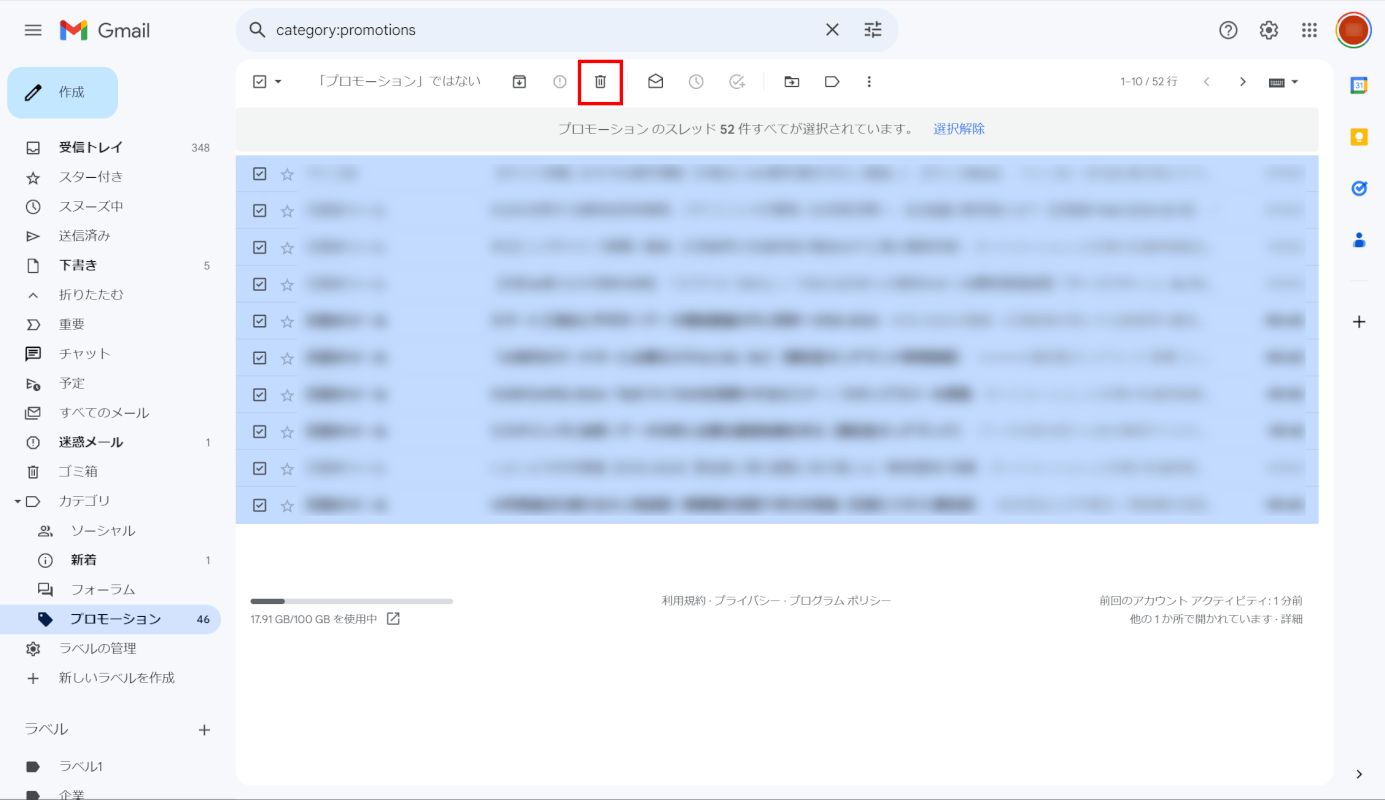Open Google Keep side panel icon
The image size is (1385, 800).
pyautogui.click(x=1359, y=137)
